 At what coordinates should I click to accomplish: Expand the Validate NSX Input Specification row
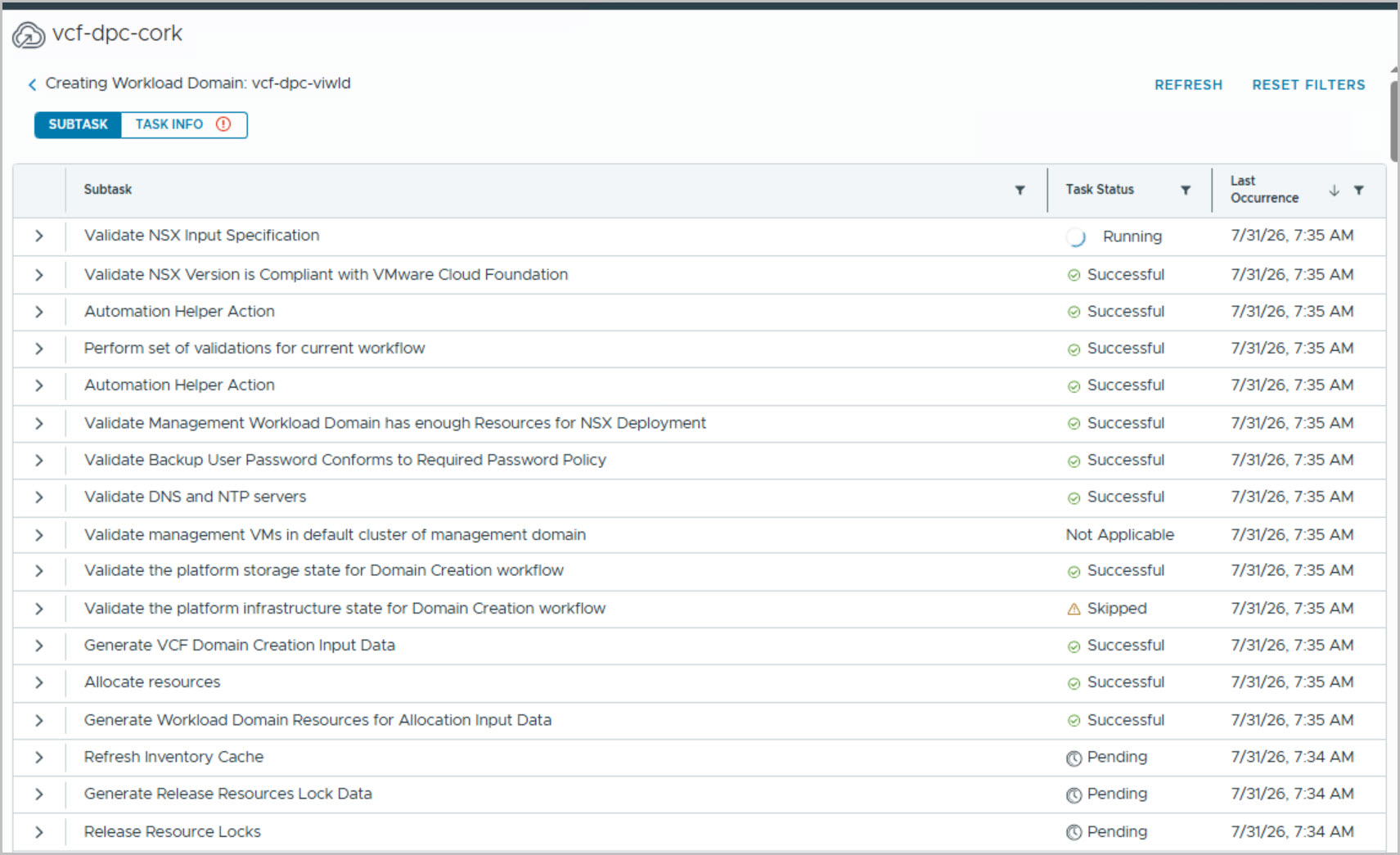coord(39,236)
